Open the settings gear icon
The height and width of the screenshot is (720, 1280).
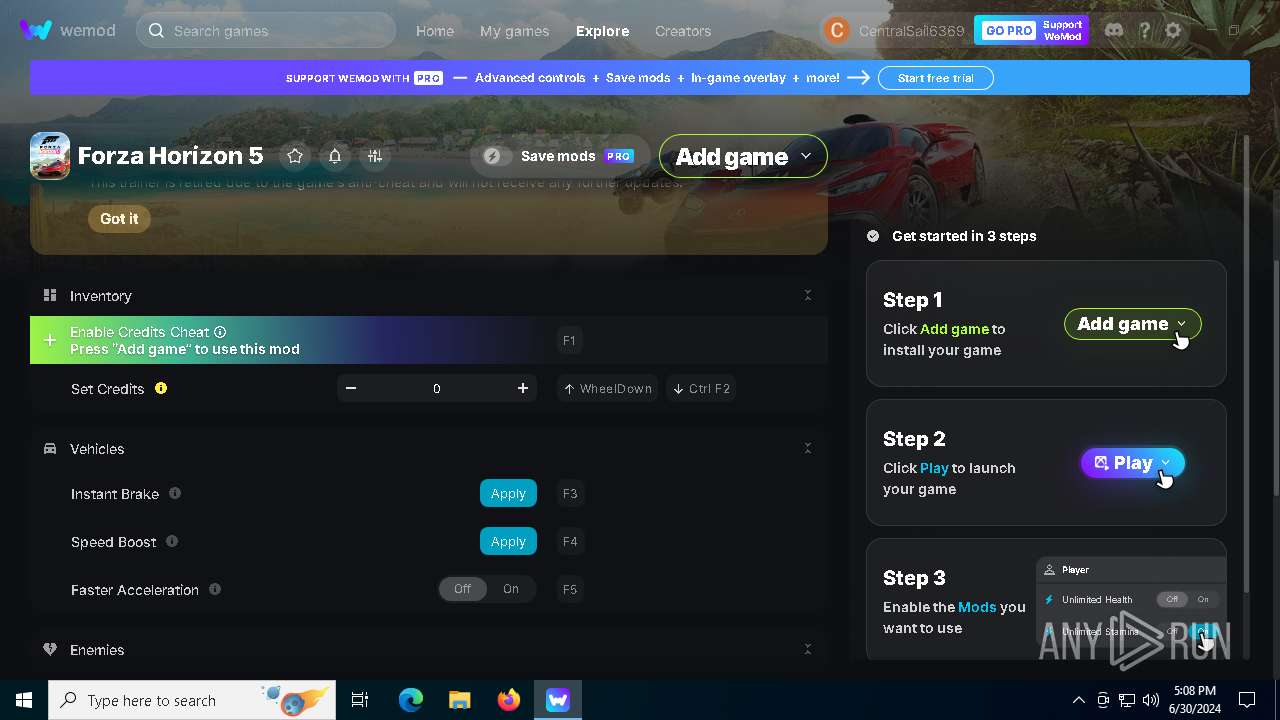click(1173, 30)
